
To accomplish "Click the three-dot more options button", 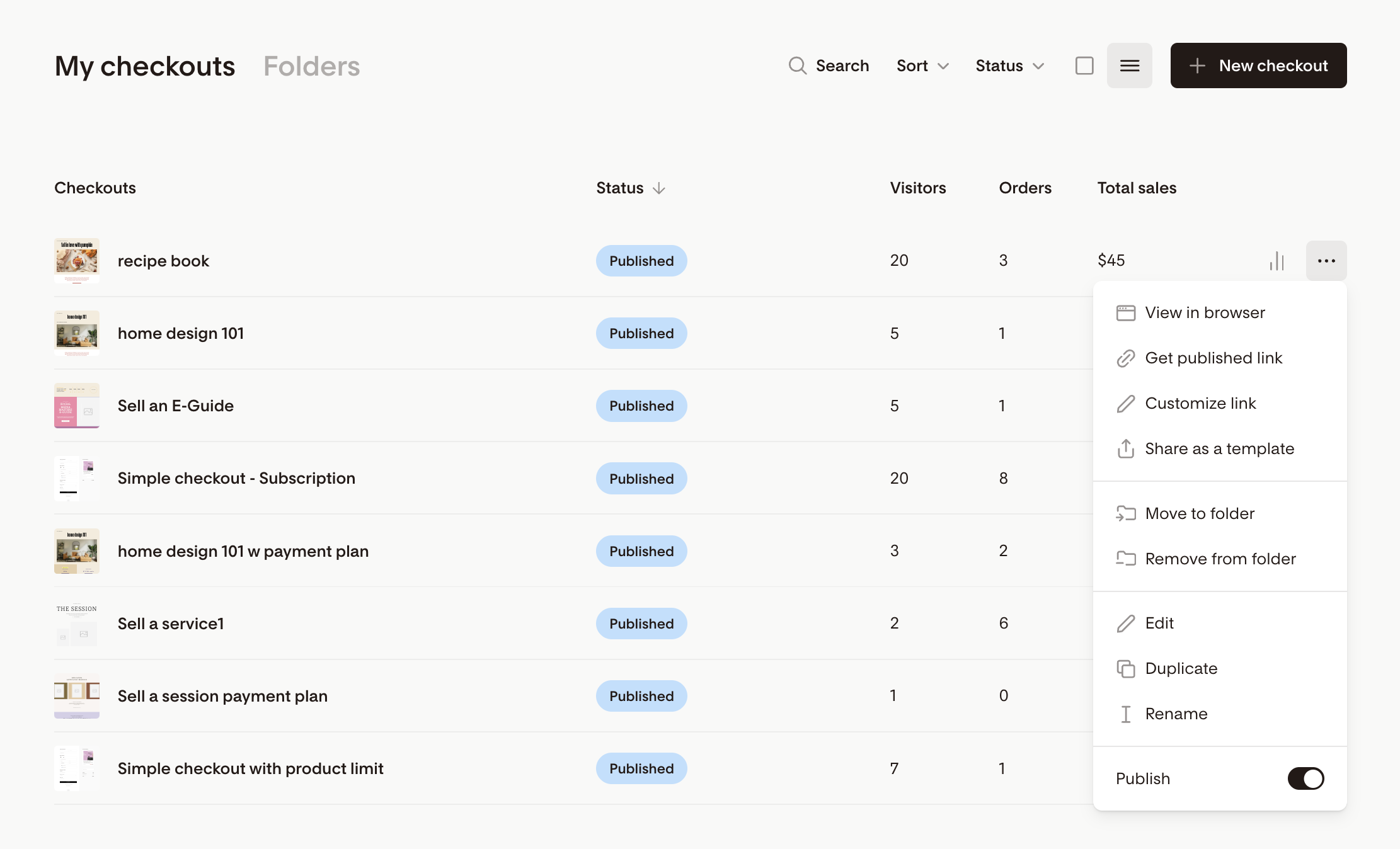I will [x=1326, y=261].
